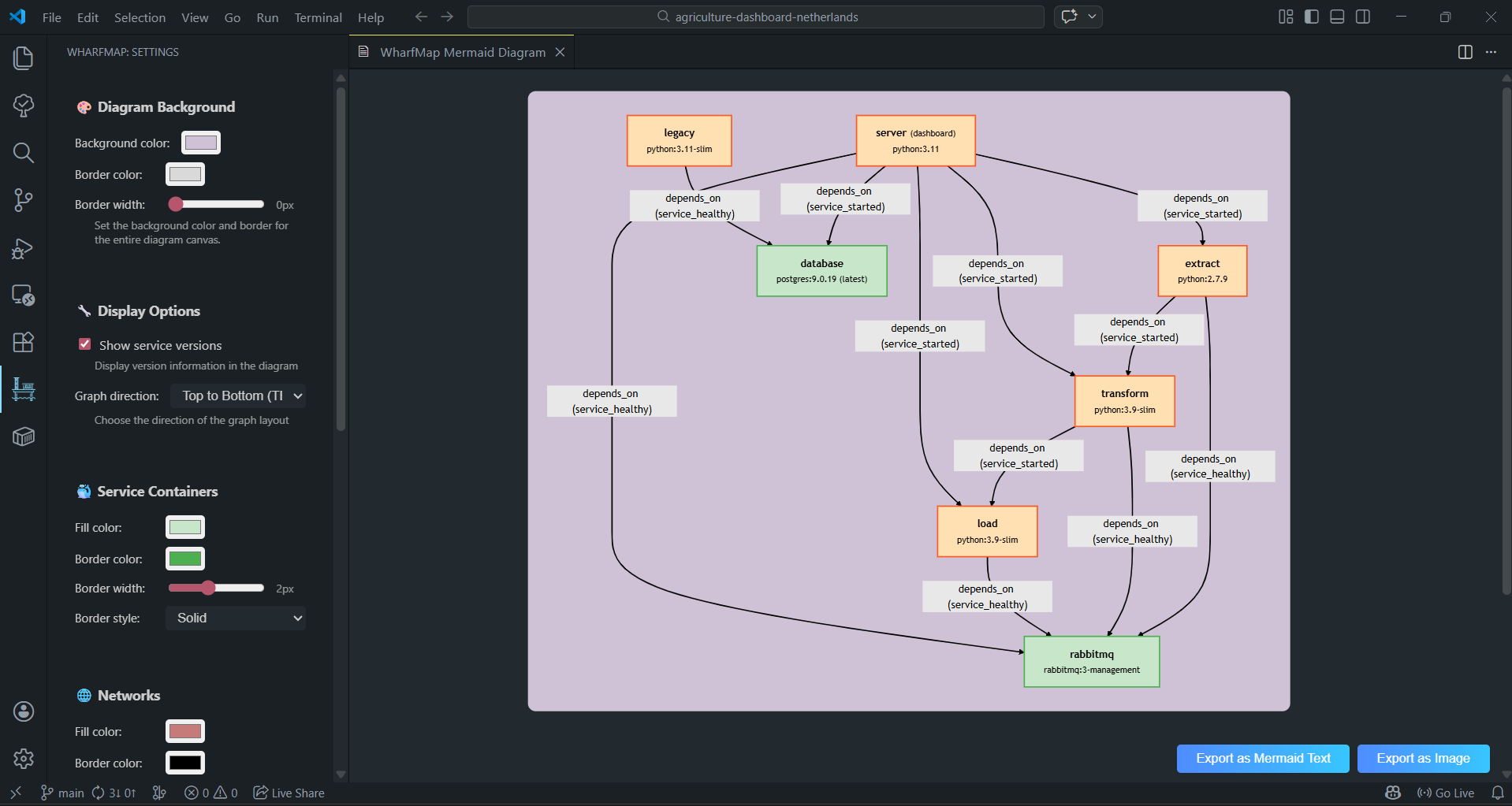This screenshot has height=806, width=1512.
Task: Open the Border style Solid dropdown
Action: tap(236, 618)
